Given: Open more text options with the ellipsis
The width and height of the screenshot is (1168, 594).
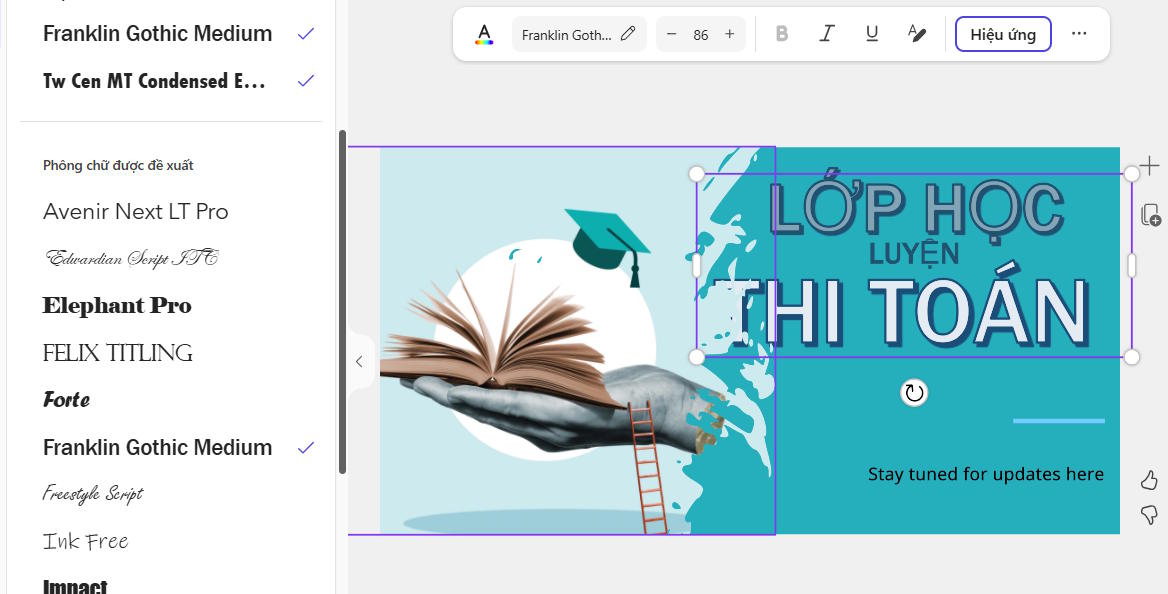Looking at the screenshot, I should (x=1079, y=33).
